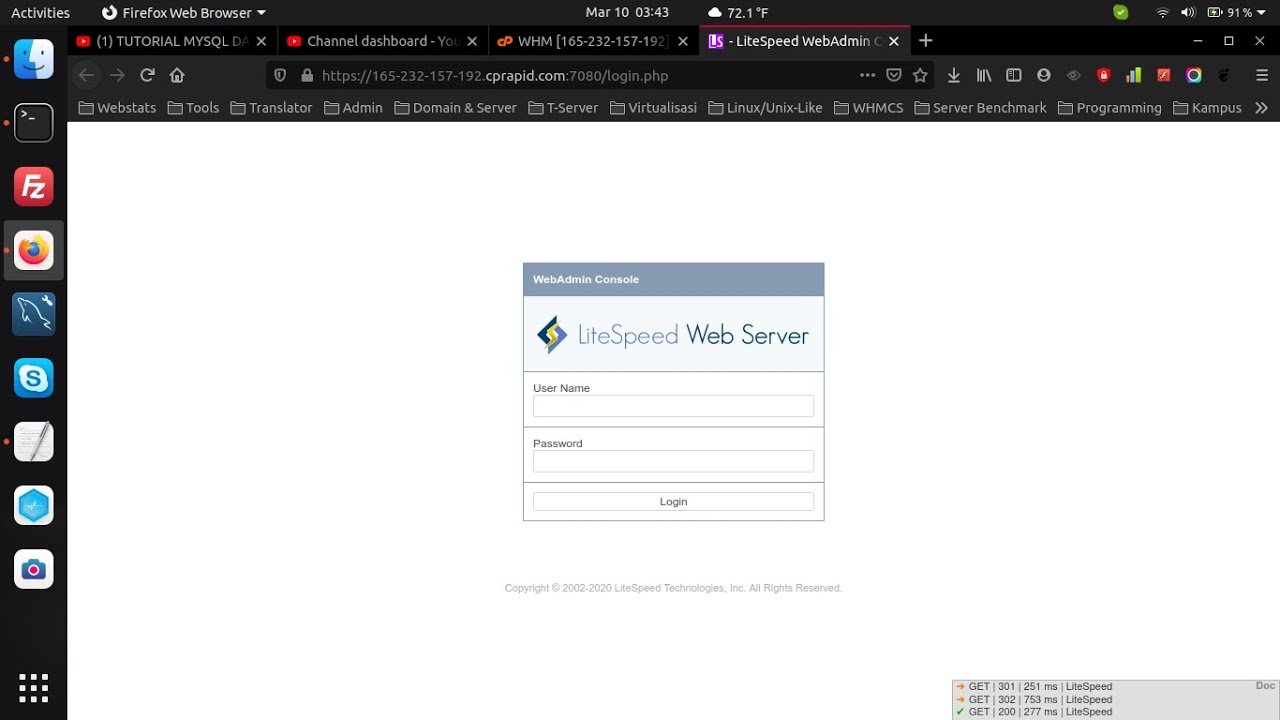Open Firefox account icon
The image size is (1280, 720).
pyautogui.click(x=1044, y=75)
